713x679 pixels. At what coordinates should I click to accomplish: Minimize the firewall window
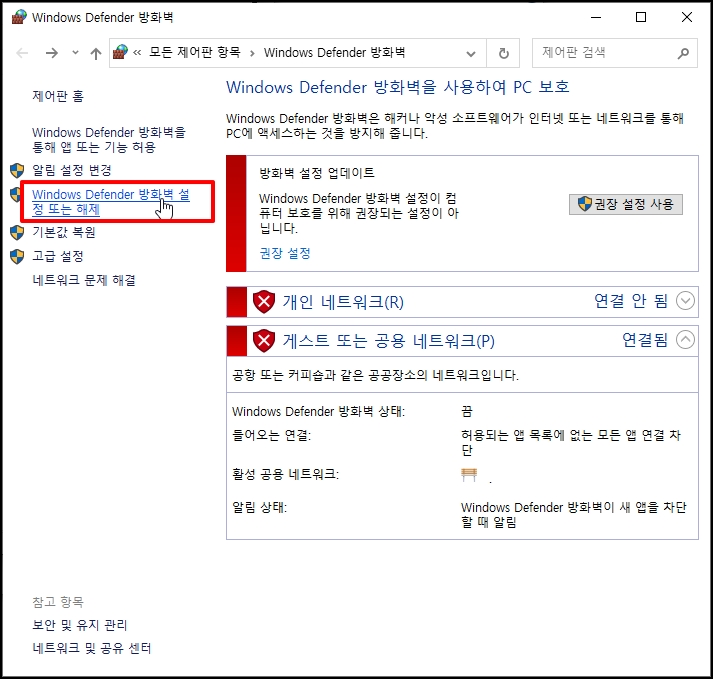[x=596, y=17]
